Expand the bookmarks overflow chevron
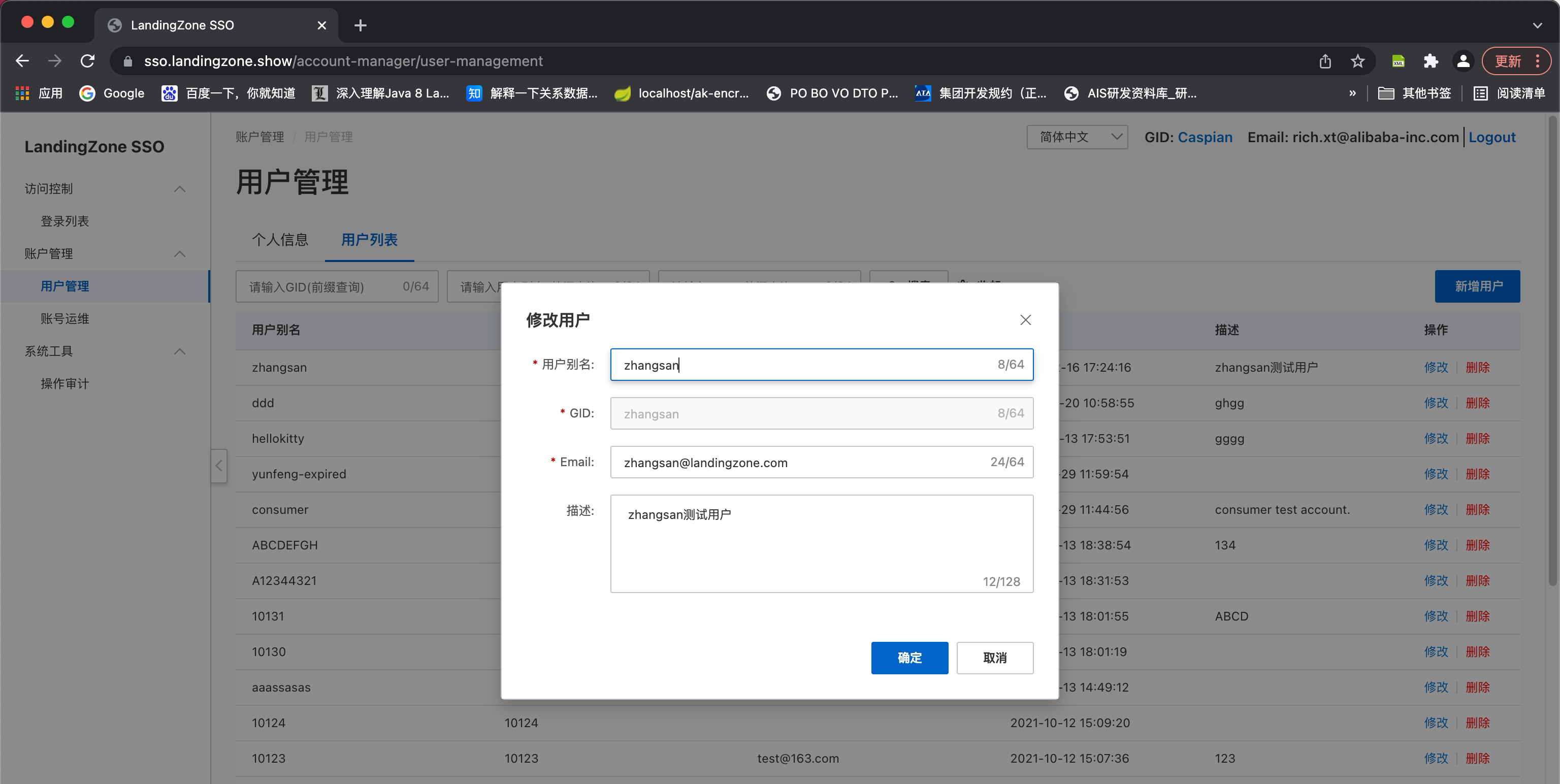Image resolution: width=1560 pixels, height=784 pixels. [1352, 93]
